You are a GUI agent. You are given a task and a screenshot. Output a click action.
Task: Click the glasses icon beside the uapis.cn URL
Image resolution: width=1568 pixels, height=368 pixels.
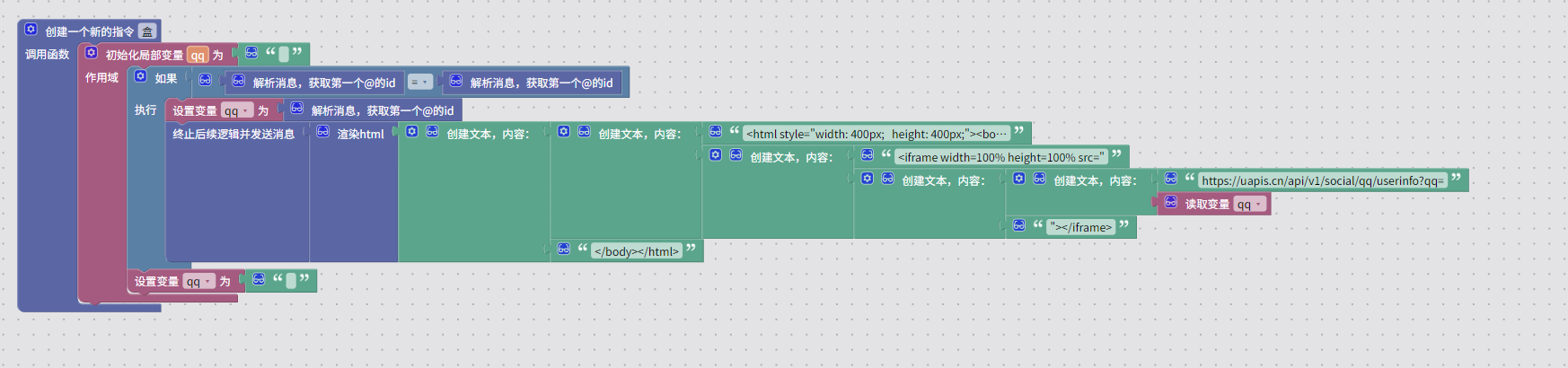pyautogui.click(x=1171, y=179)
